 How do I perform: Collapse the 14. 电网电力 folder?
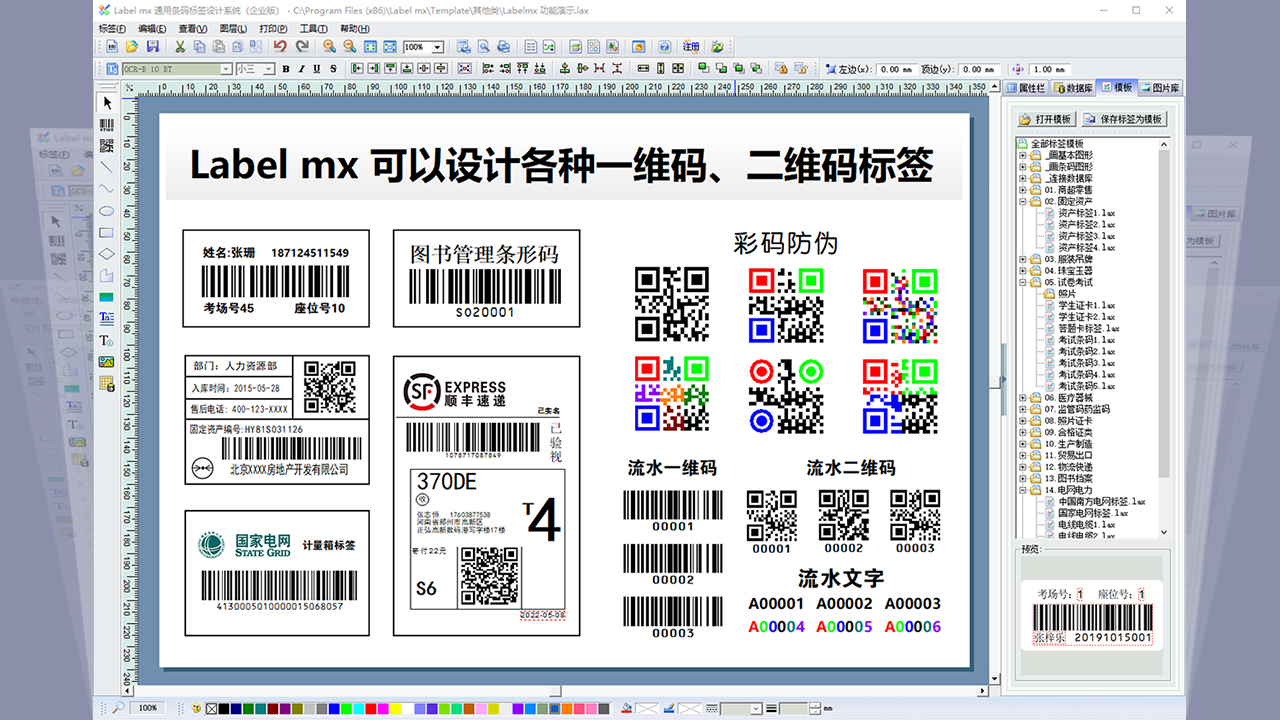click(x=1023, y=490)
